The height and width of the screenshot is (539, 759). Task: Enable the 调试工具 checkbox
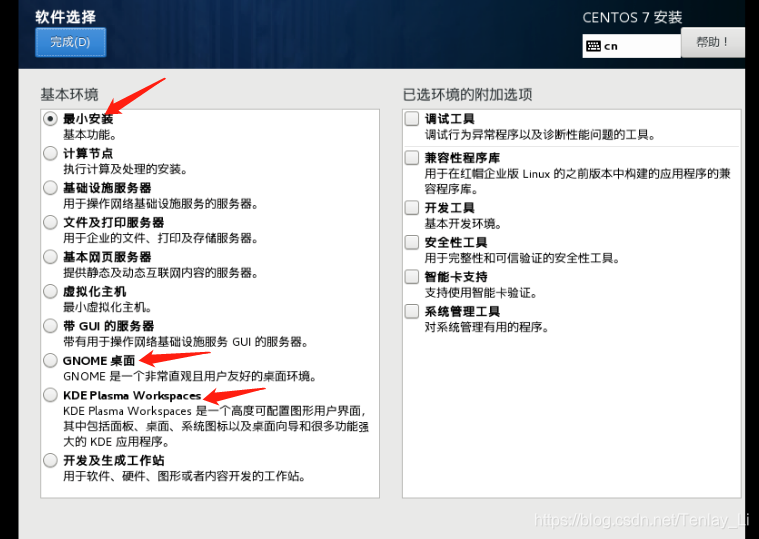point(412,119)
